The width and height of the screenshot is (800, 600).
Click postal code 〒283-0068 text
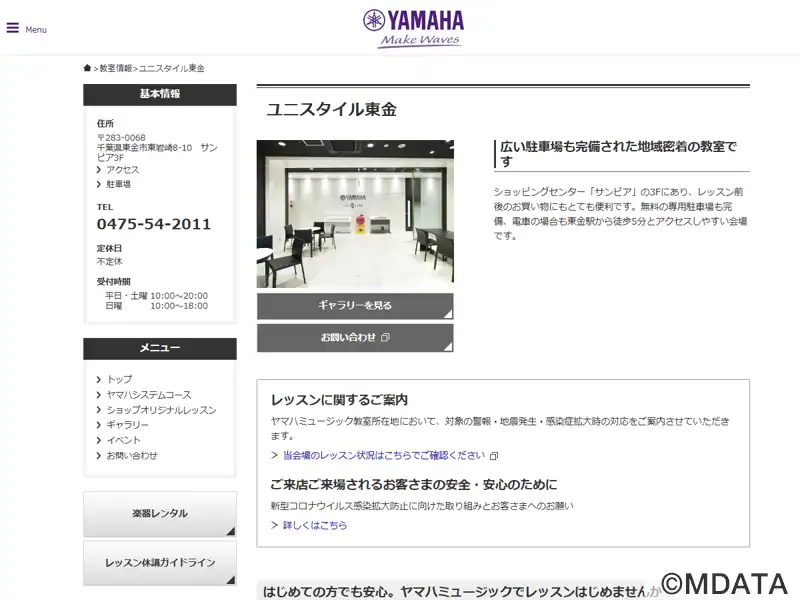click(x=121, y=138)
